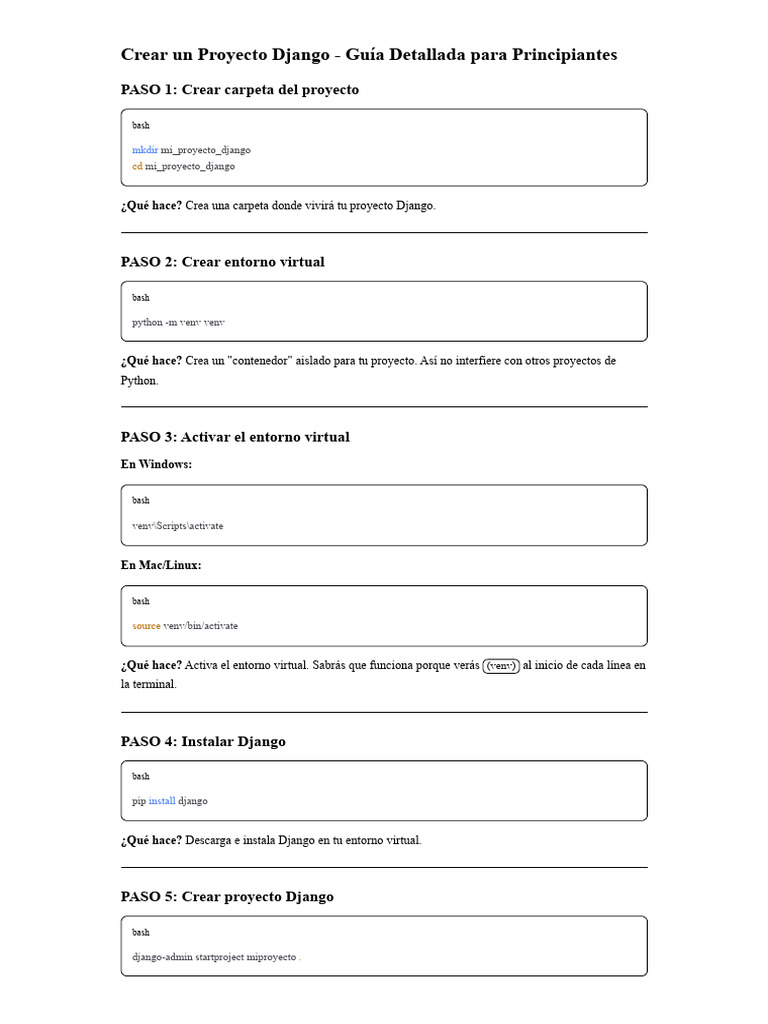Click the source venv/bin/activate command

point(185,626)
